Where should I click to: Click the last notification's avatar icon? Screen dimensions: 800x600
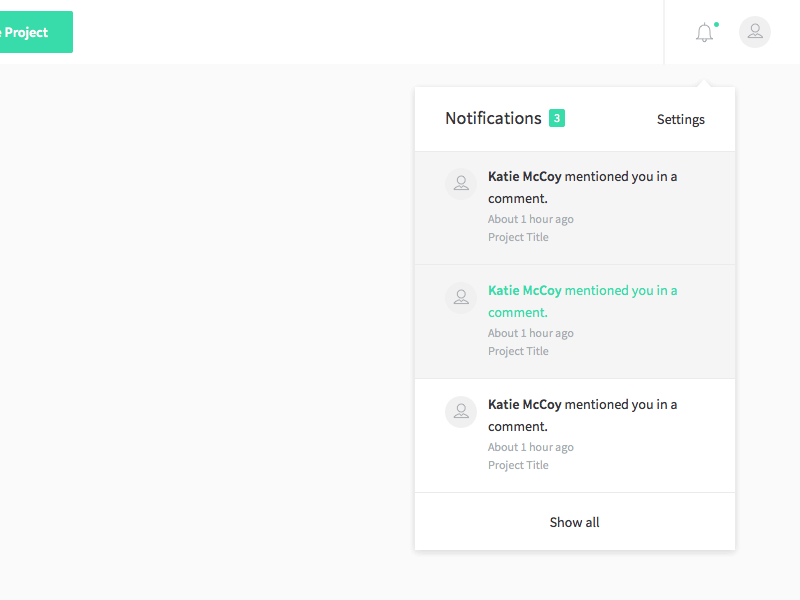[461, 411]
